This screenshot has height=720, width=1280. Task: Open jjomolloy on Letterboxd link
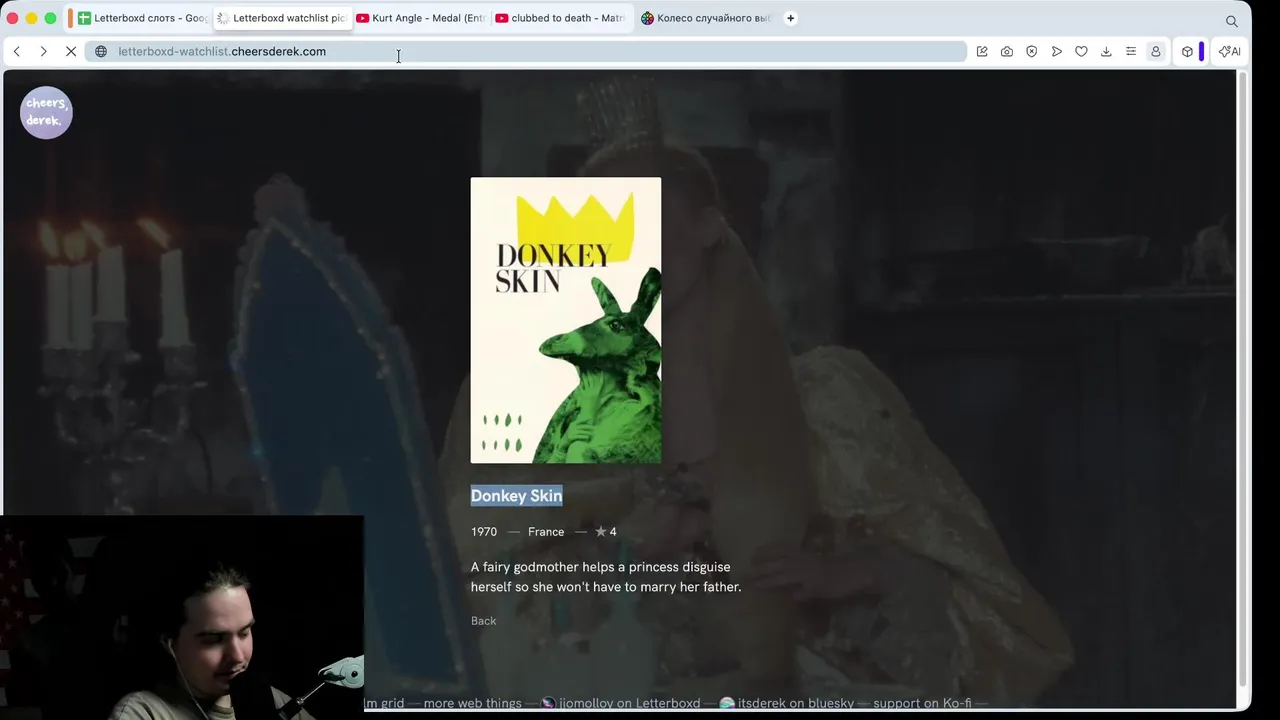(x=629, y=703)
